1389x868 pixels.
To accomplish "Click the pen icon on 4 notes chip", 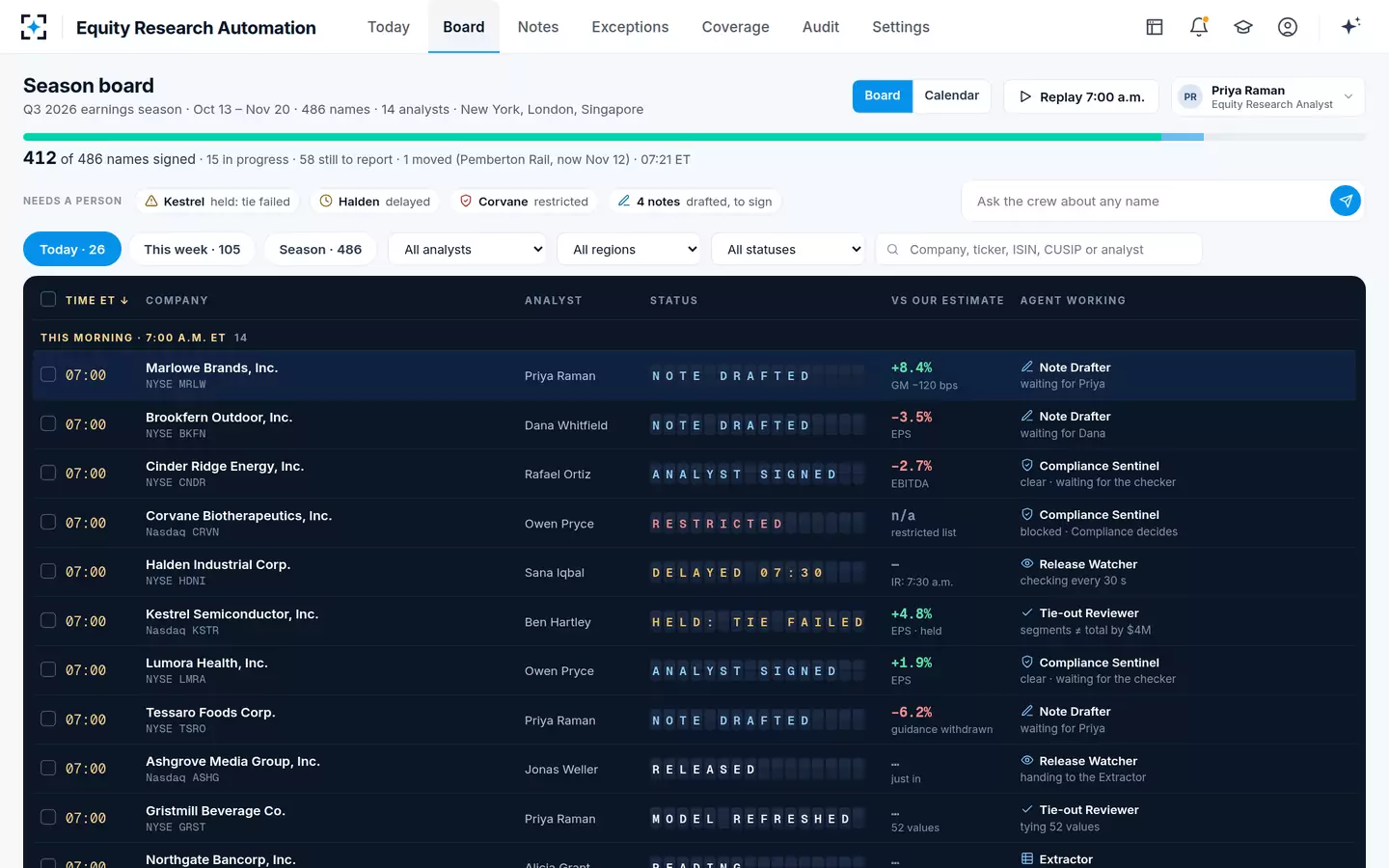I will click(x=624, y=202).
